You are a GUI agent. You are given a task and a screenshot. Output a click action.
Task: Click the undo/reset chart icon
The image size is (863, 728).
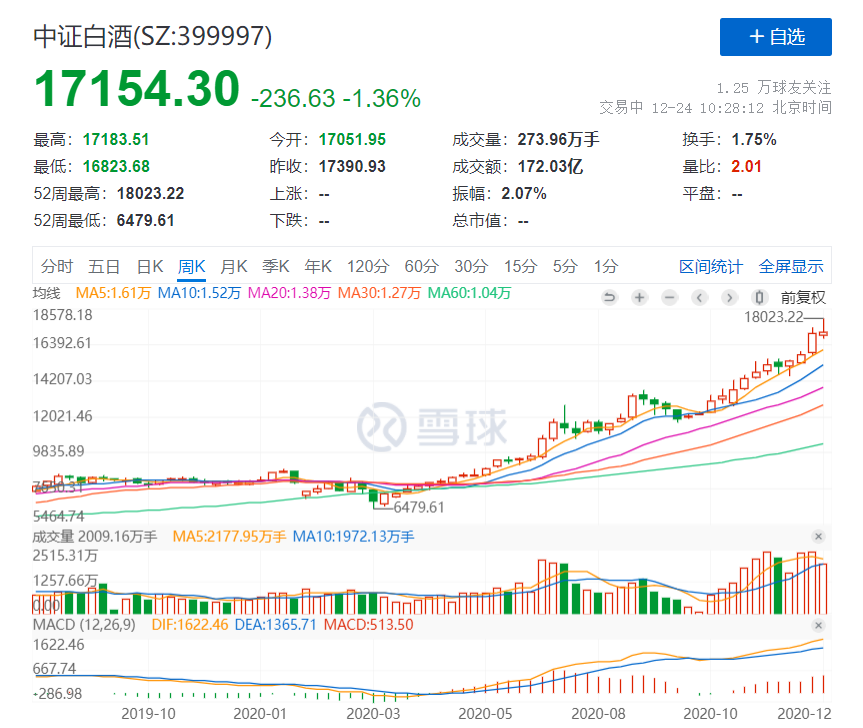coord(610,297)
